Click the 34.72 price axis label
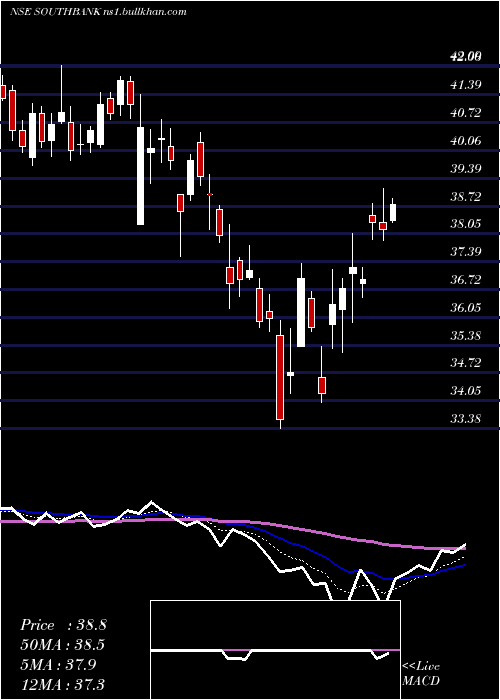This screenshot has height=700, width=500. (x=465, y=363)
